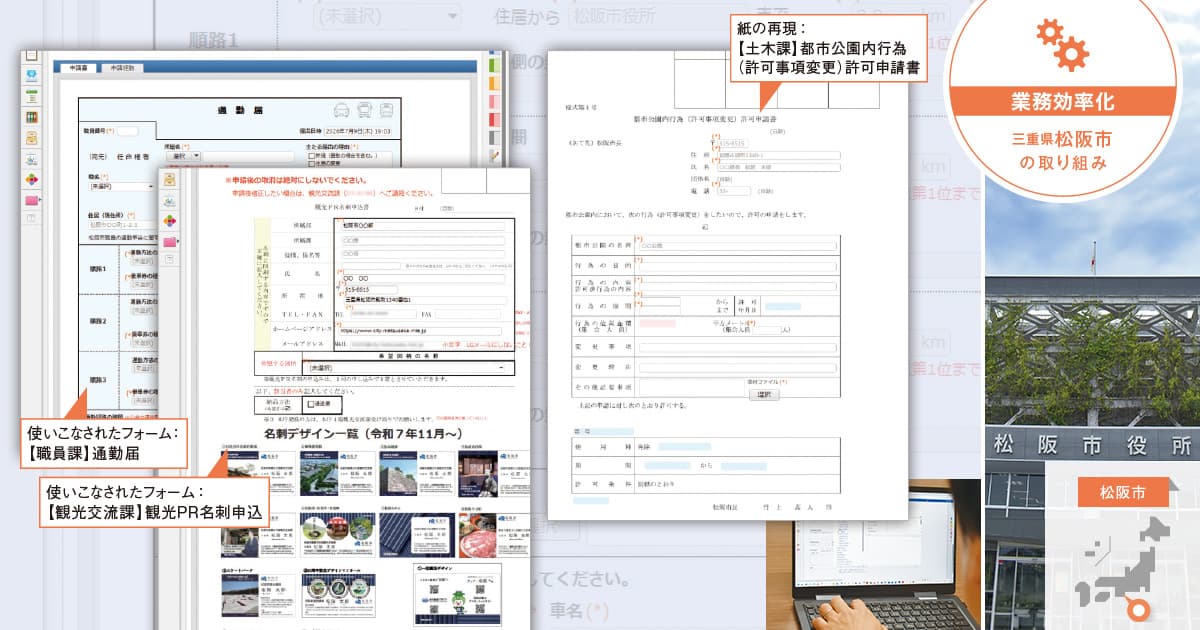Click pencil icon below the color strip

click(494, 157)
